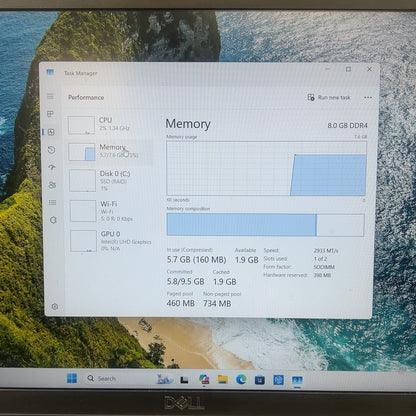Viewport: 416px width, 416px height.
Task: Go to the Users page icon
Action: [52, 185]
